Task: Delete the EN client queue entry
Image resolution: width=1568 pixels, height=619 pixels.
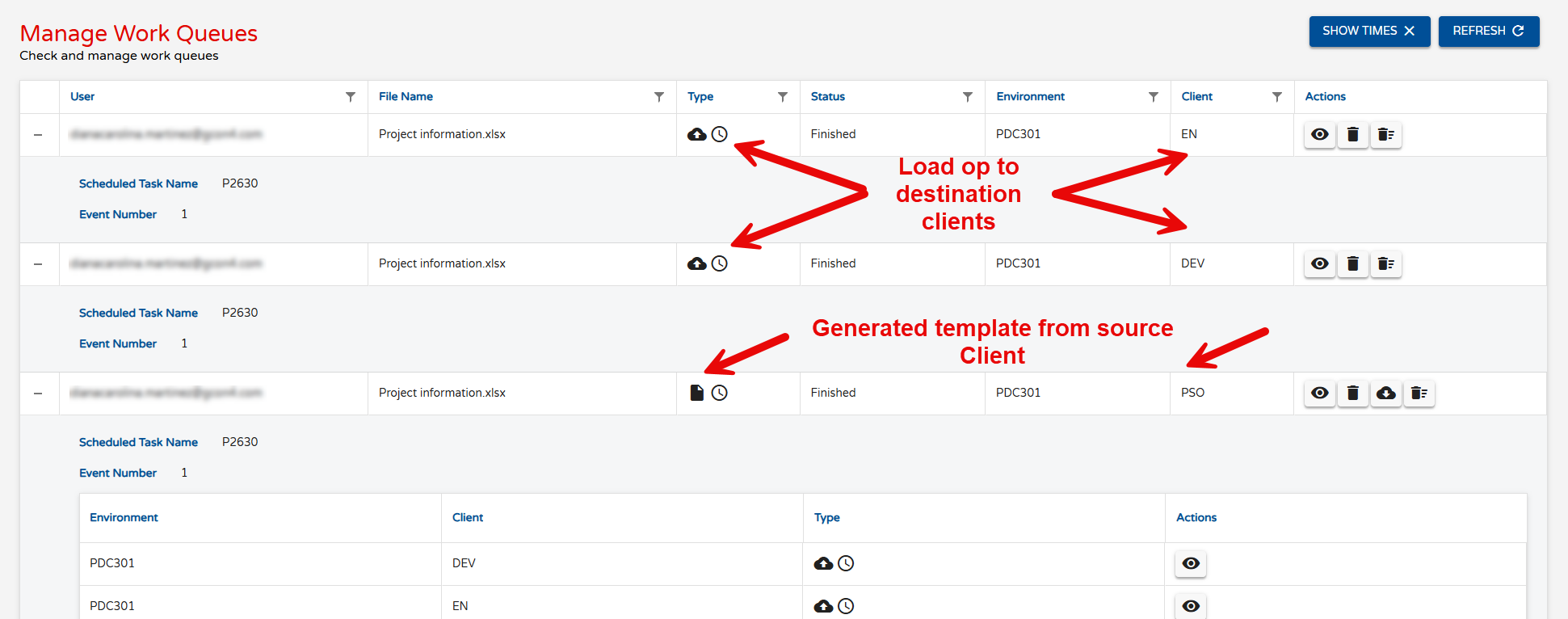Action: coord(1353,134)
